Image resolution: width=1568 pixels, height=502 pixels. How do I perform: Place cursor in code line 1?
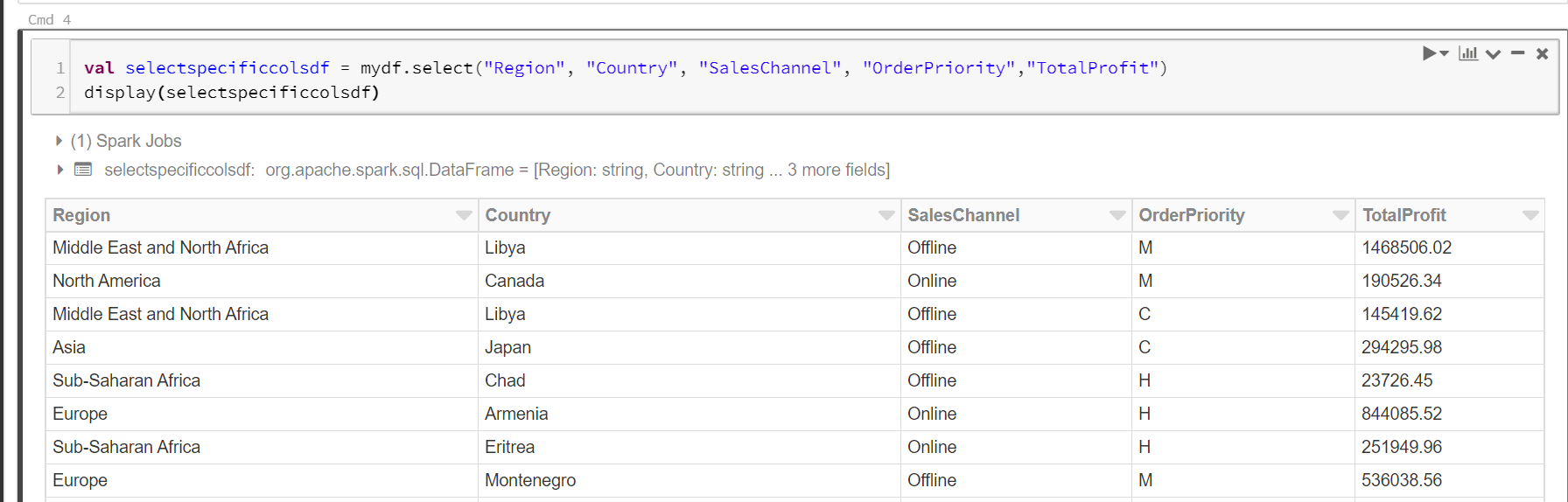click(626, 67)
